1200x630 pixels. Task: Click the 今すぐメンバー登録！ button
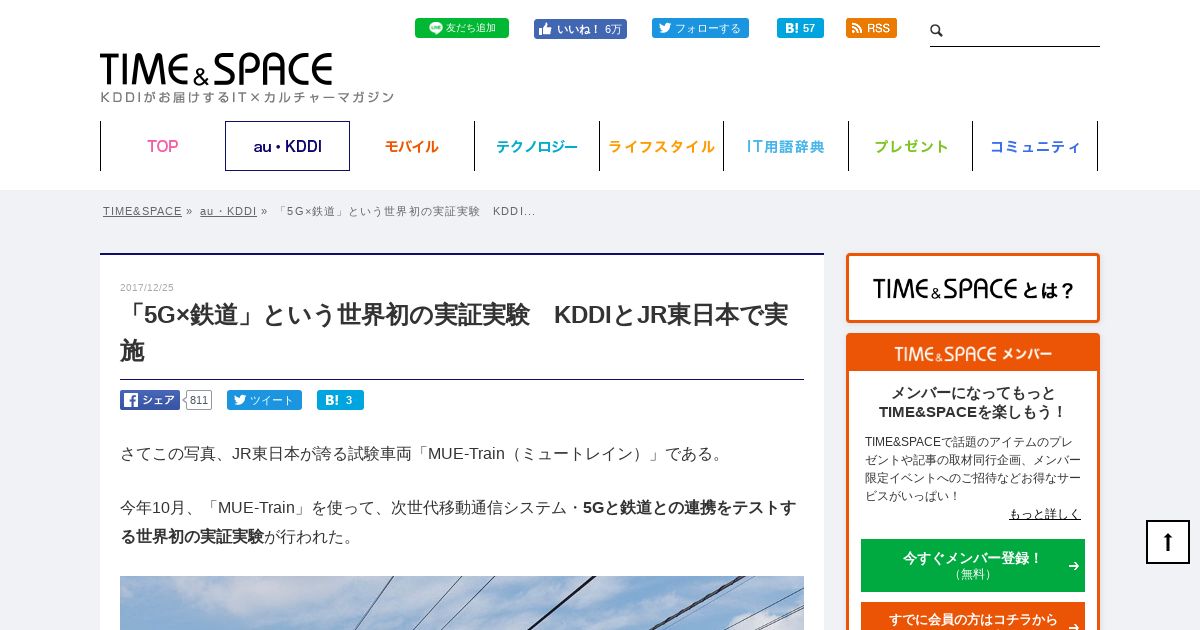tap(973, 565)
